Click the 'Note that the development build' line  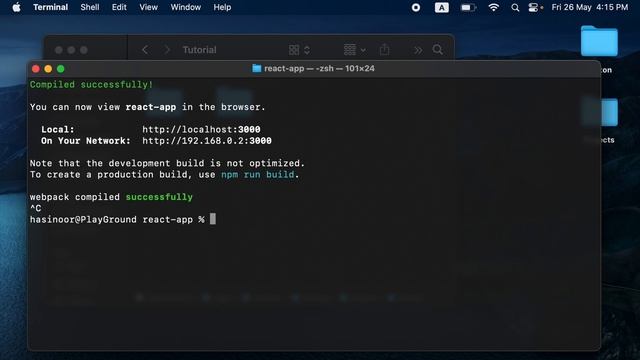click(x=167, y=163)
